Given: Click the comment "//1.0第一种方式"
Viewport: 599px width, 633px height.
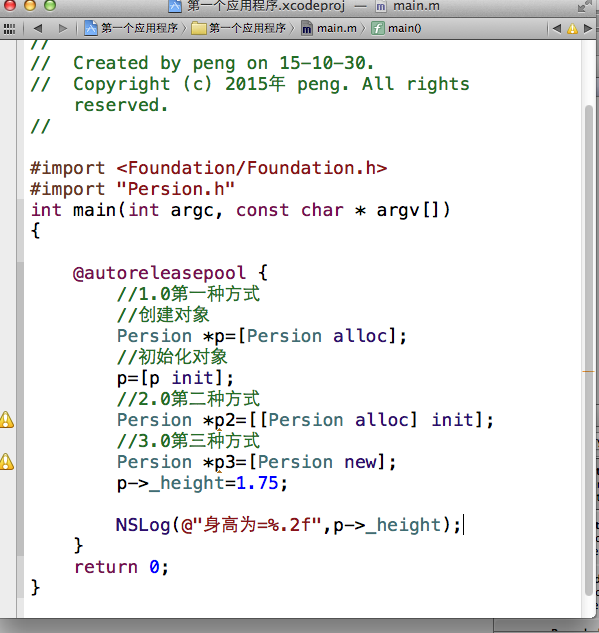Looking at the screenshot, I should (x=188, y=294).
